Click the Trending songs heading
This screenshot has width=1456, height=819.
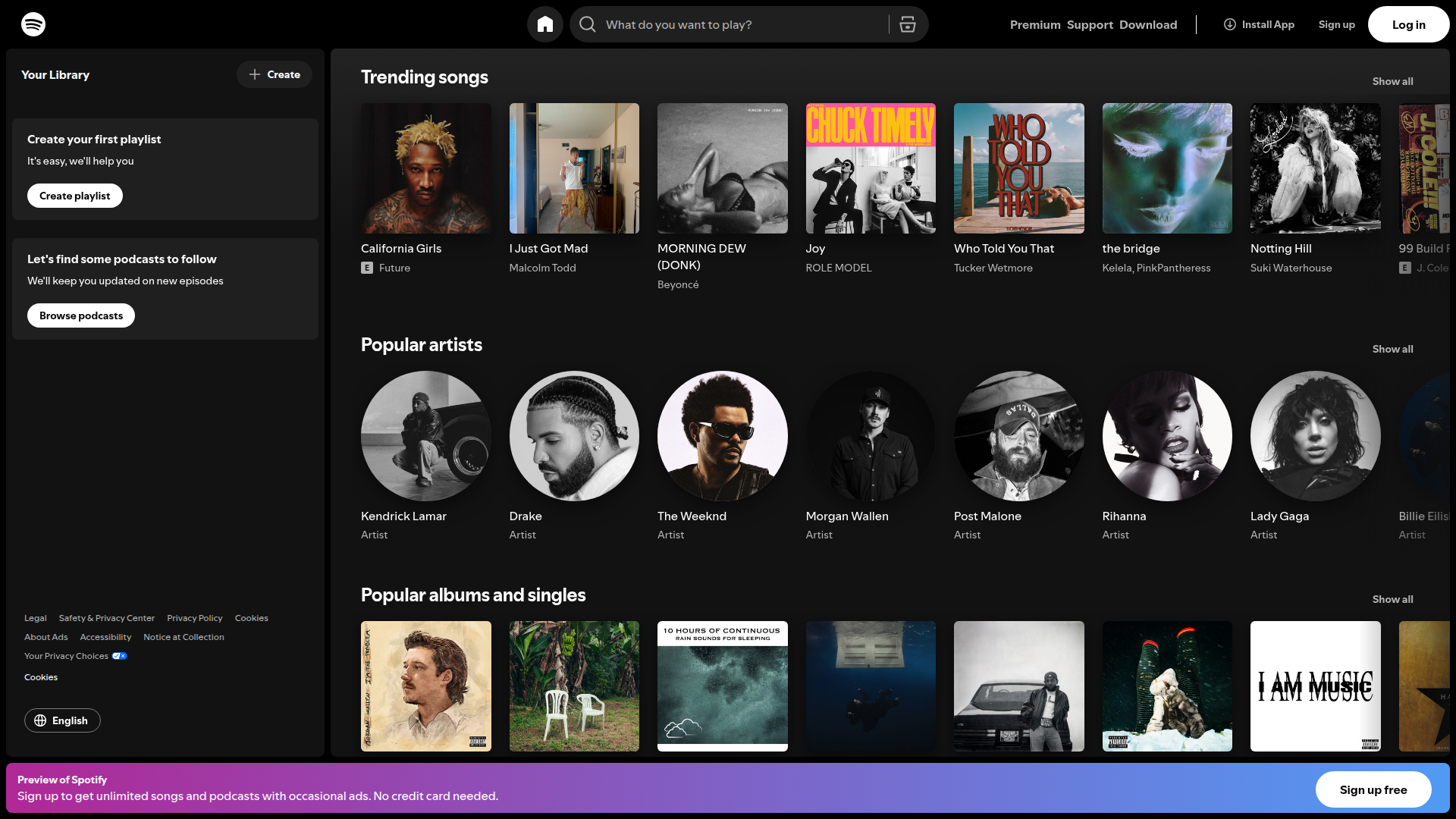(x=425, y=77)
